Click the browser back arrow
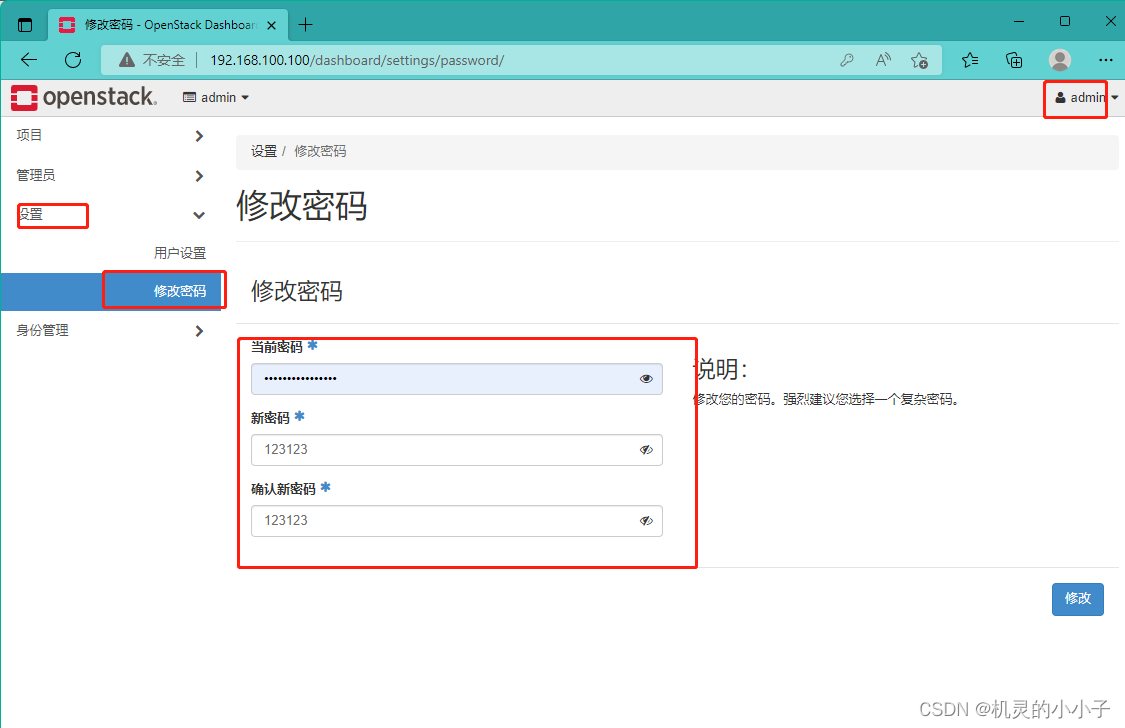Image resolution: width=1125 pixels, height=728 pixels. point(28,60)
